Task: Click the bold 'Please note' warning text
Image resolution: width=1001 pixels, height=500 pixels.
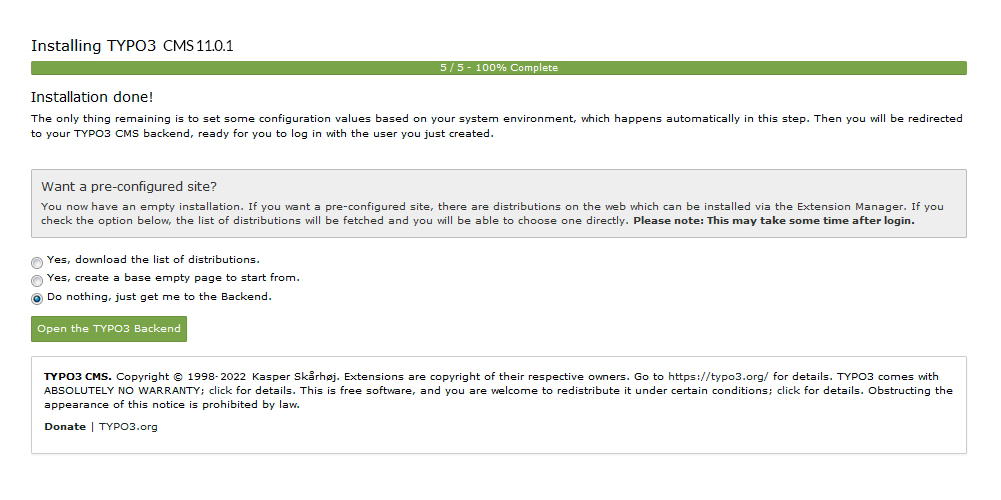Action: pyautogui.click(x=774, y=221)
